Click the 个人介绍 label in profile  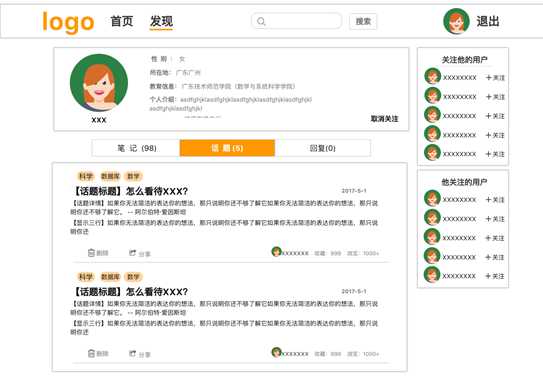[x=163, y=100]
